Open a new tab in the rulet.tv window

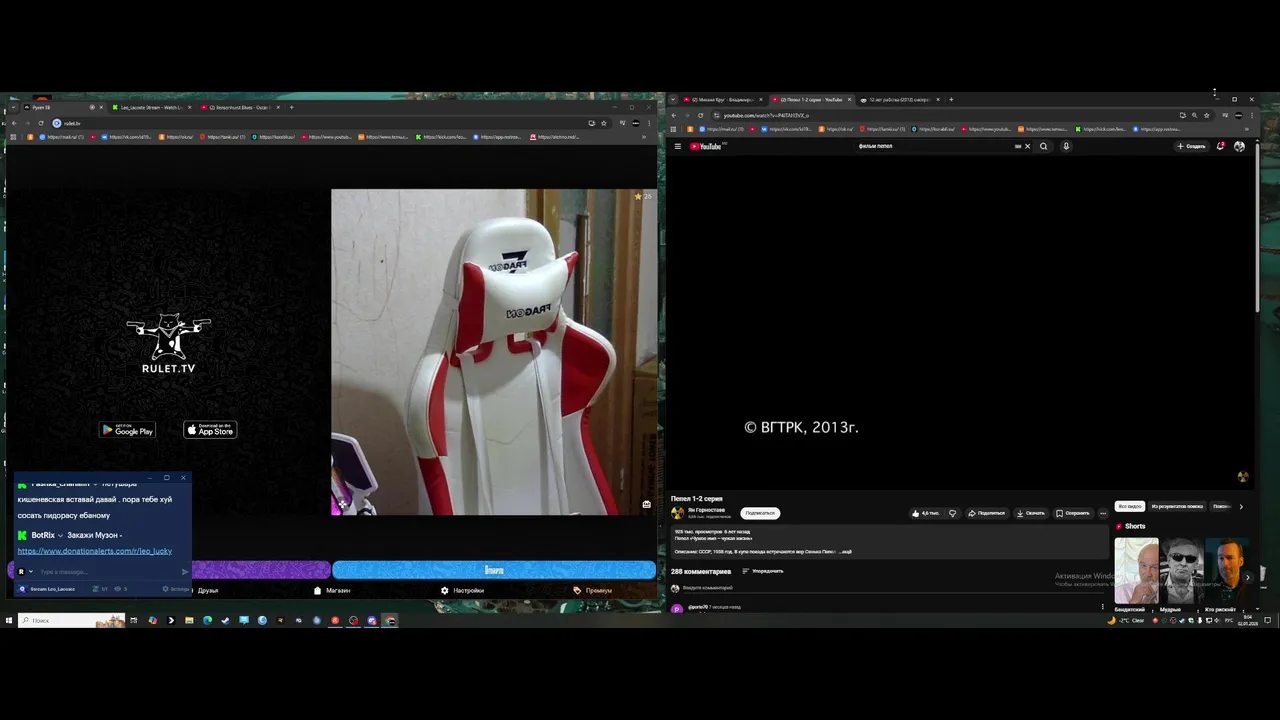[292, 107]
